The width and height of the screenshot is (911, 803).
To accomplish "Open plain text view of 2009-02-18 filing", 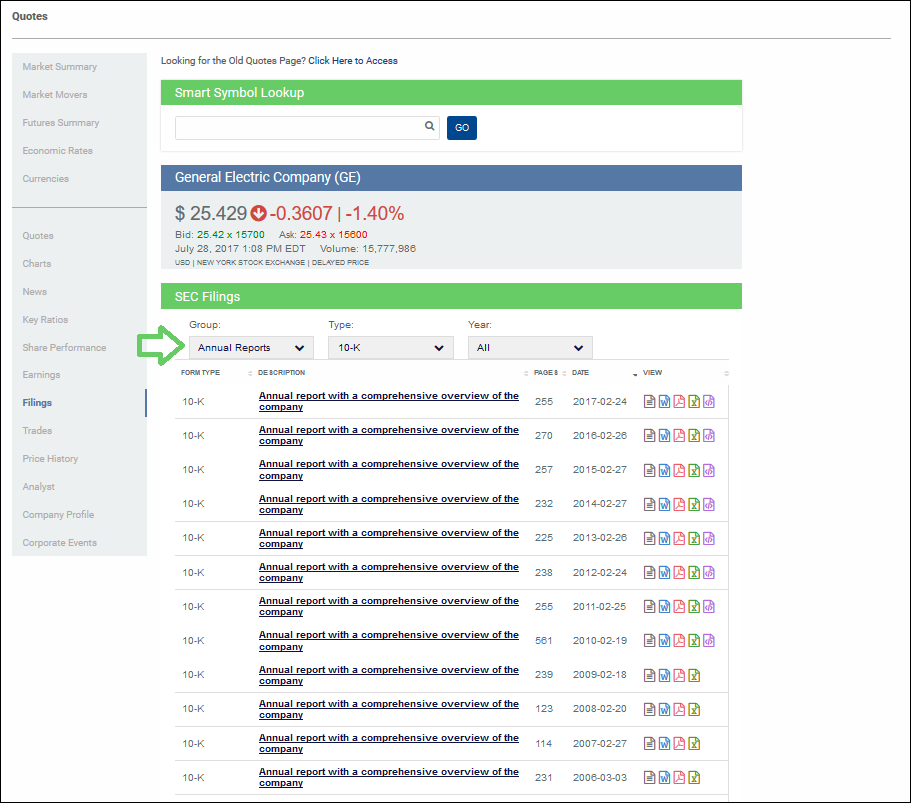I will pyautogui.click(x=650, y=675).
